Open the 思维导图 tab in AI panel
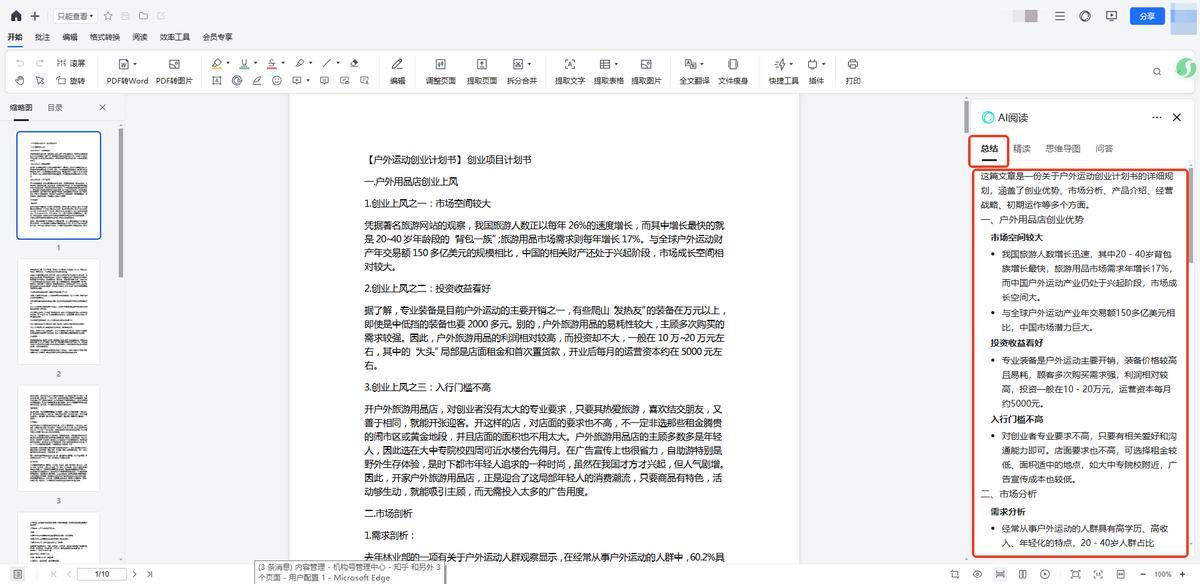The width and height of the screenshot is (1200, 584). pos(1062,148)
